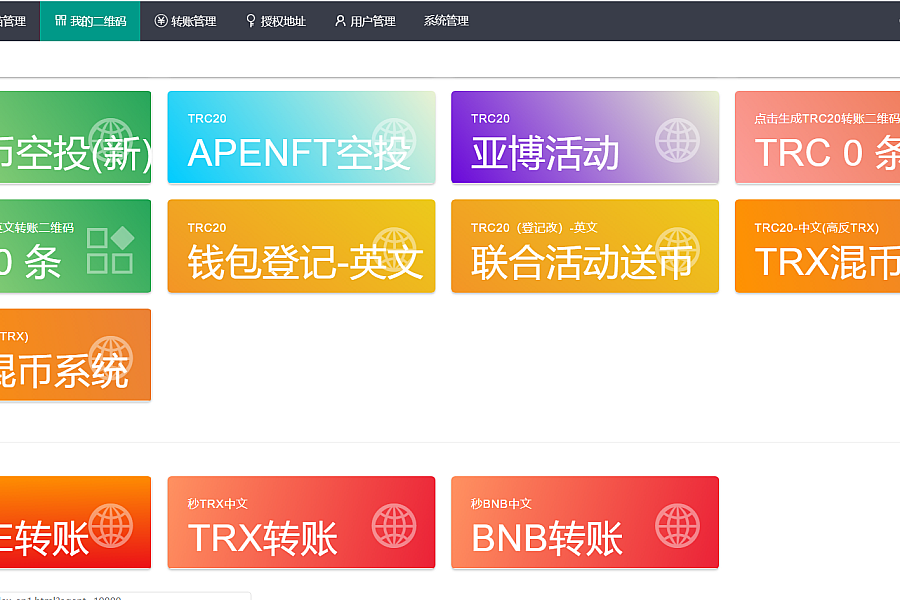Click the globe icon on the card left of TRX转账

pos(111,525)
